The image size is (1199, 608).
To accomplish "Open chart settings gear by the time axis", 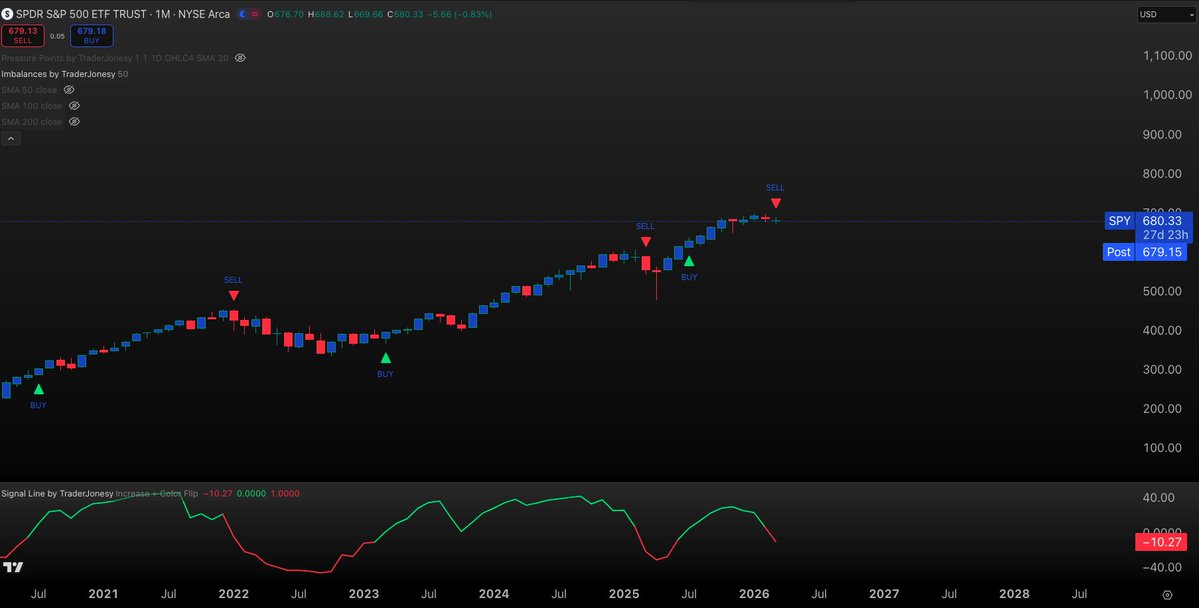I will tap(1167, 595).
